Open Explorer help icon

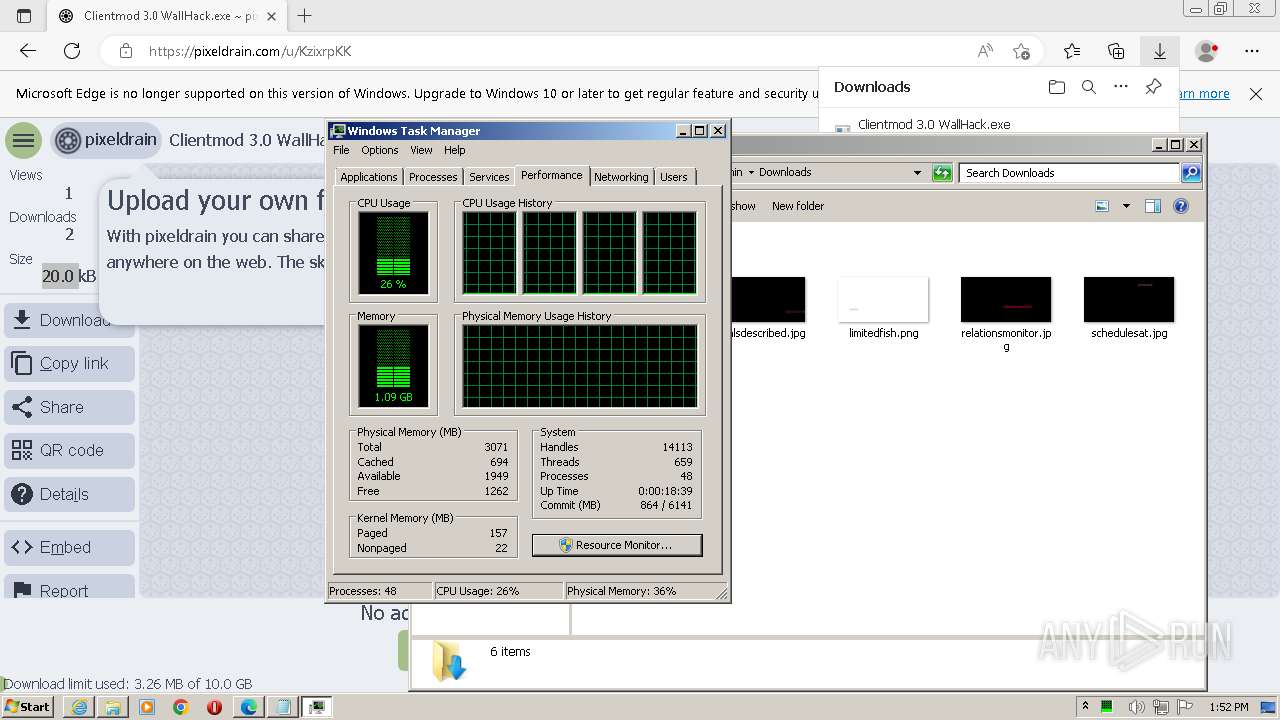click(x=1181, y=206)
